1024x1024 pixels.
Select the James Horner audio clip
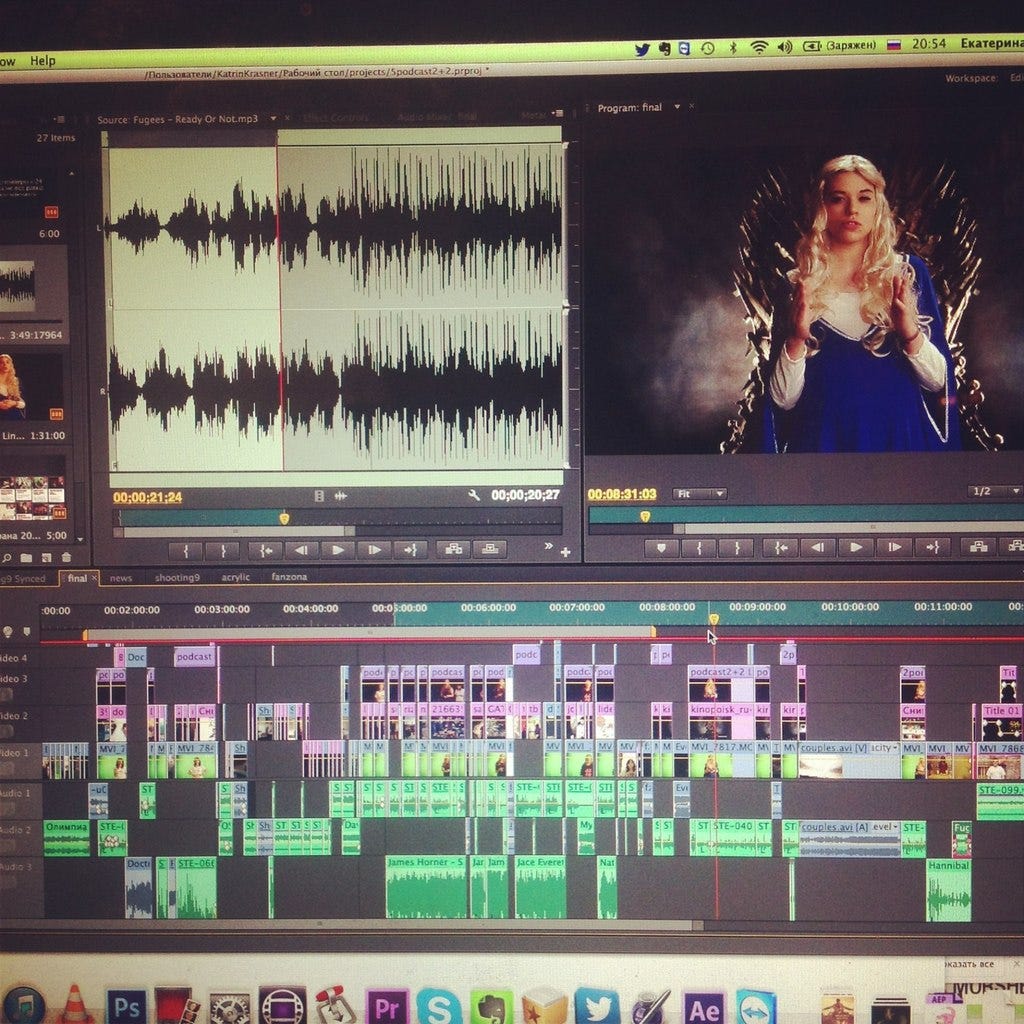click(426, 886)
